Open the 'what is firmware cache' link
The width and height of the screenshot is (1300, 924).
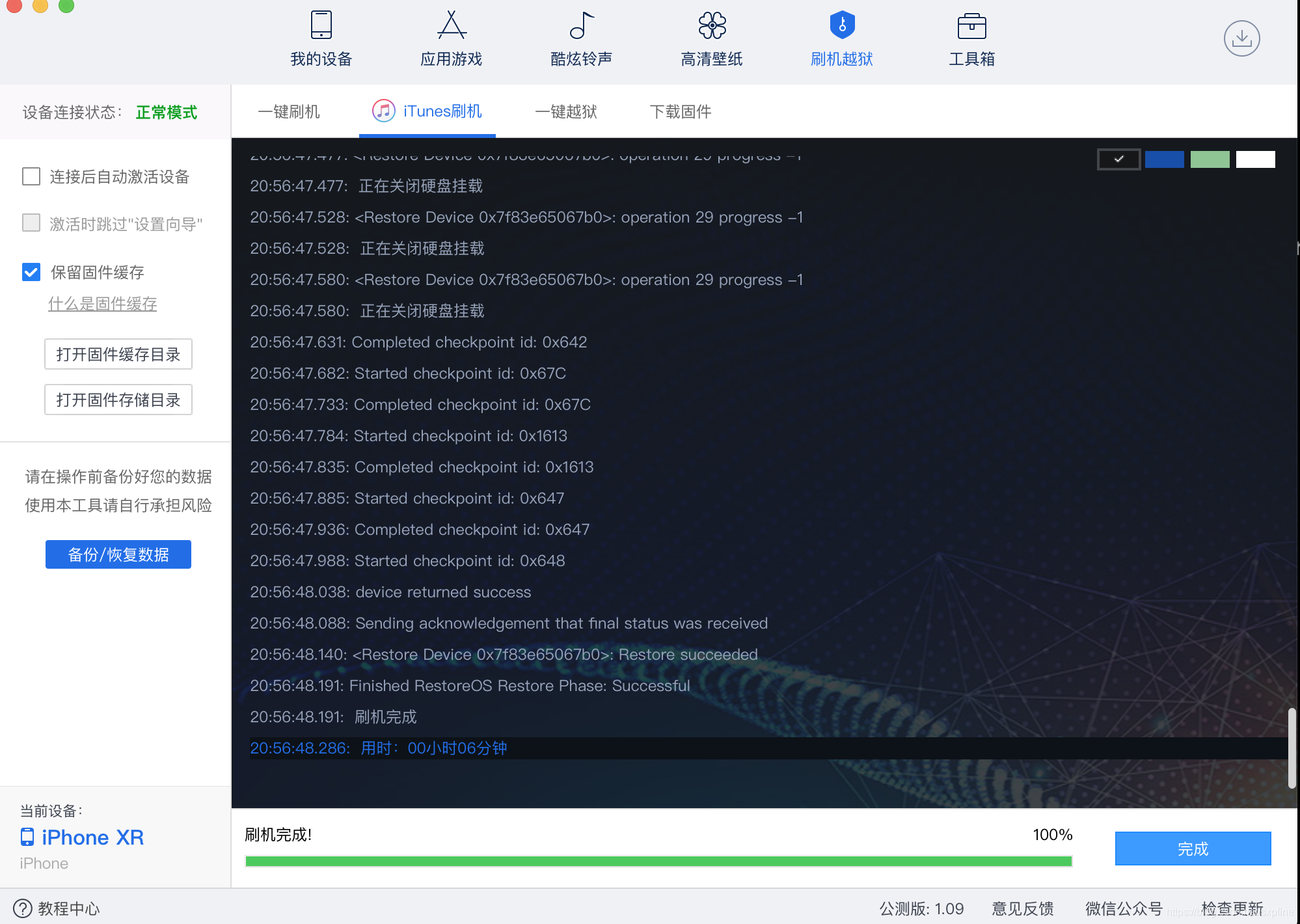[103, 304]
